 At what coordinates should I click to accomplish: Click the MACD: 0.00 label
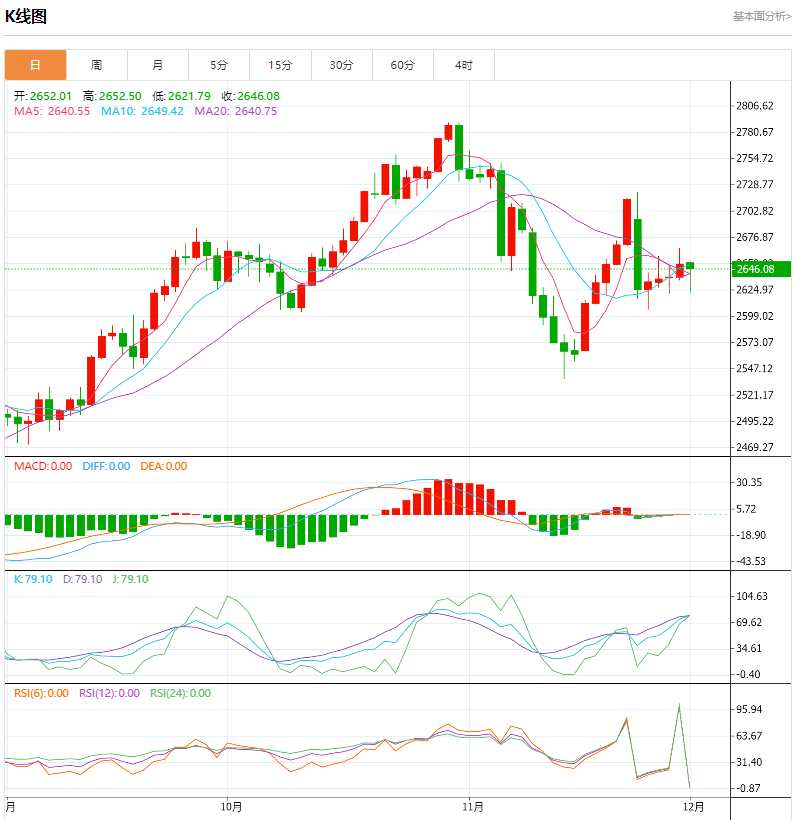(43, 466)
